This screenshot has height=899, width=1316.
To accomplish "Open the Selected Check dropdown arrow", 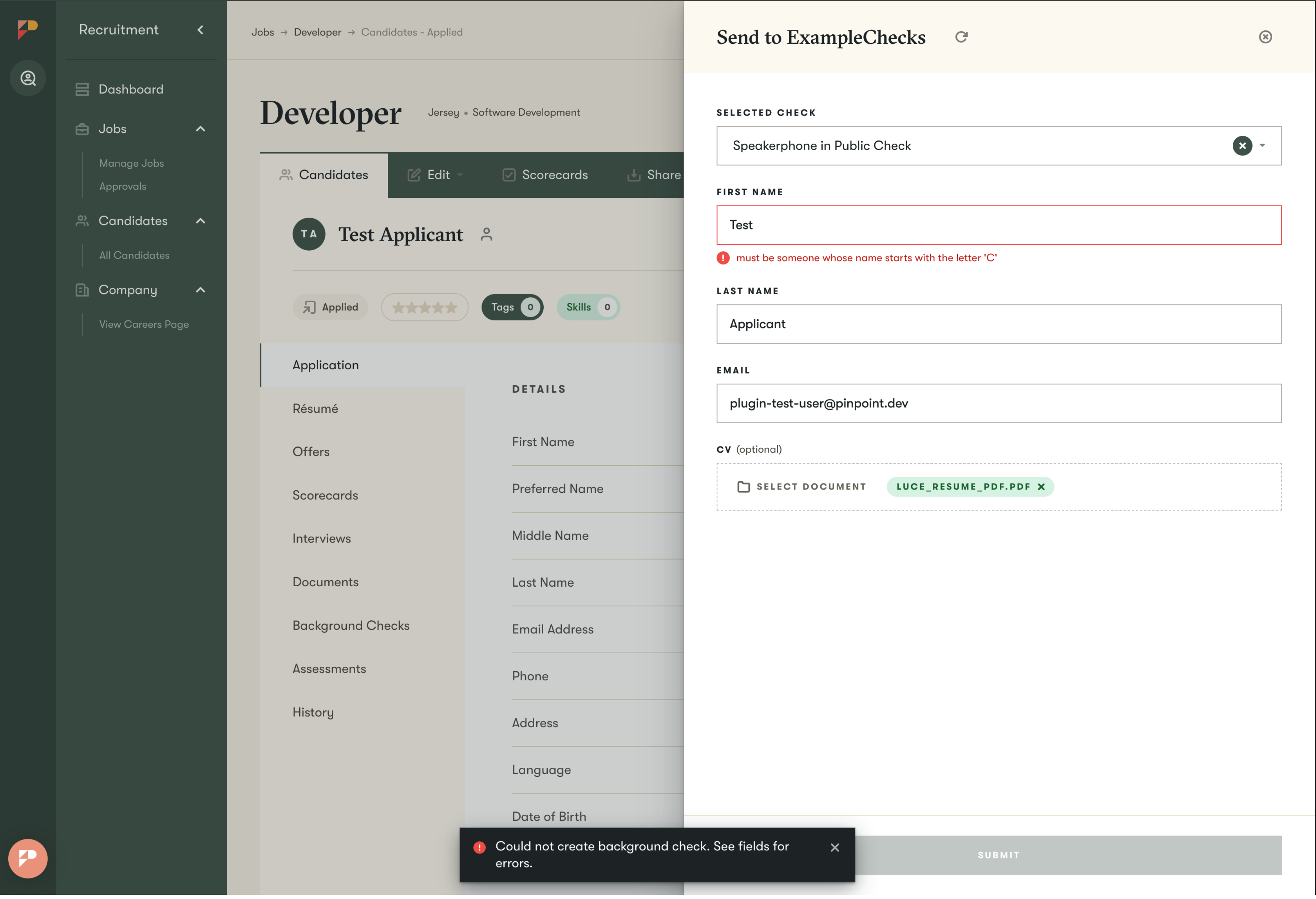I will point(1262,145).
